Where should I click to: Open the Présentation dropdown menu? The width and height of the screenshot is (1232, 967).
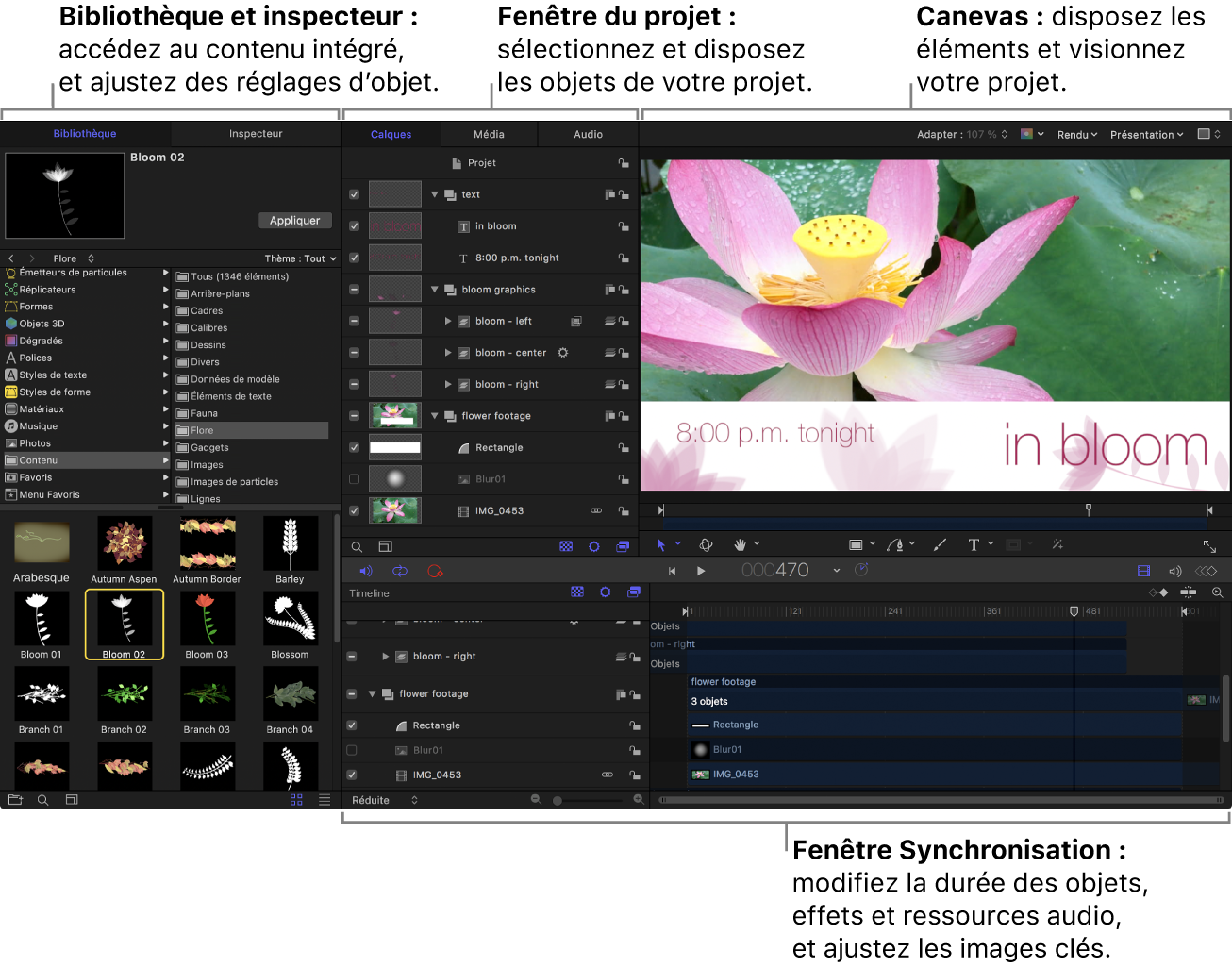click(x=1146, y=135)
